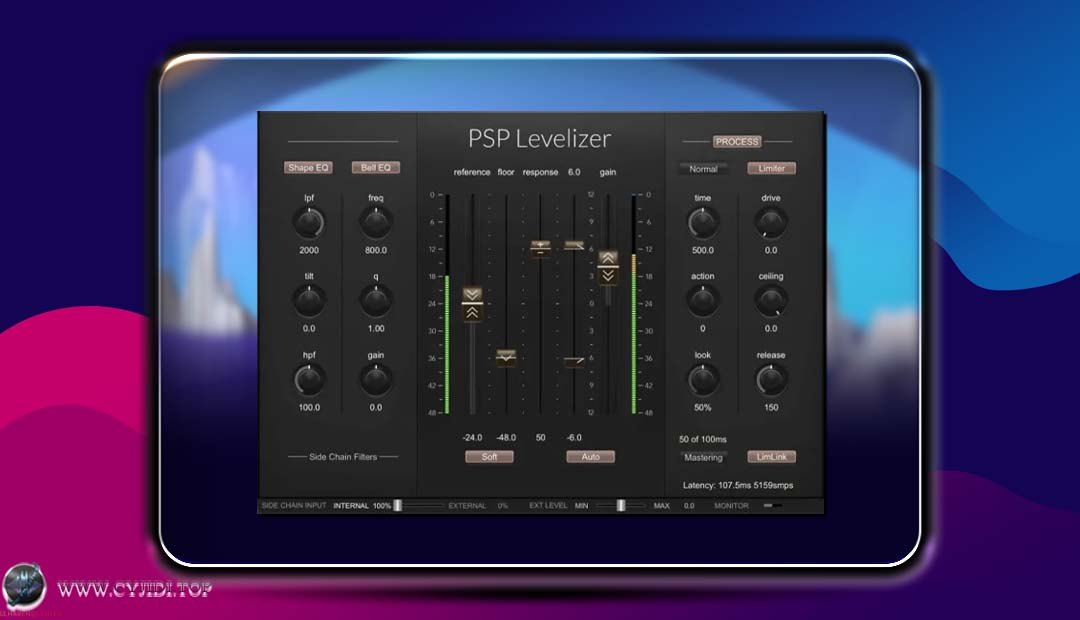1080x620 pixels.
Task: Click the hpf value 100.0
Action: (x=309, y=407)
